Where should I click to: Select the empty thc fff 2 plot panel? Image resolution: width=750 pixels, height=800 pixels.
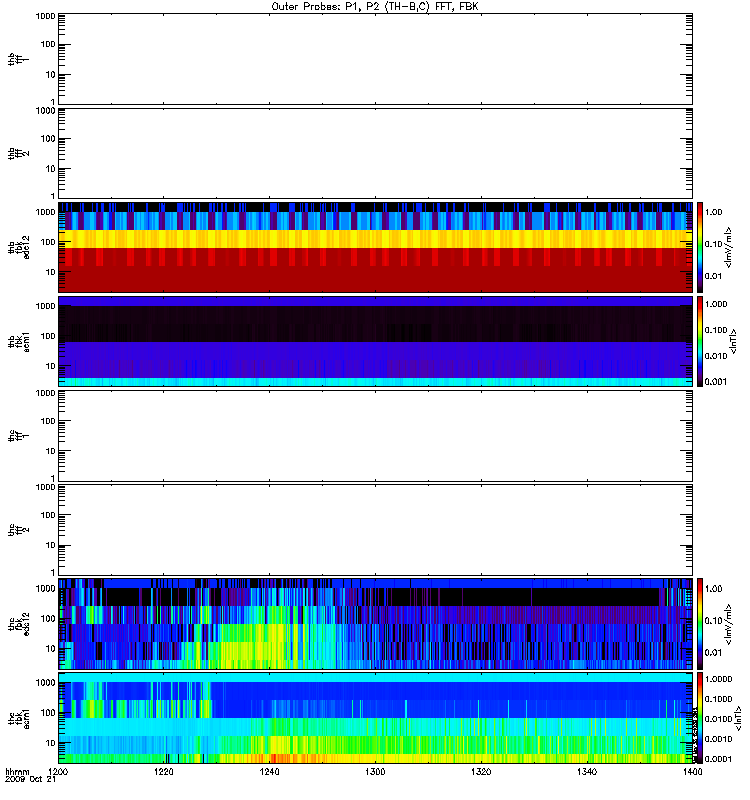tap(375, 530)
